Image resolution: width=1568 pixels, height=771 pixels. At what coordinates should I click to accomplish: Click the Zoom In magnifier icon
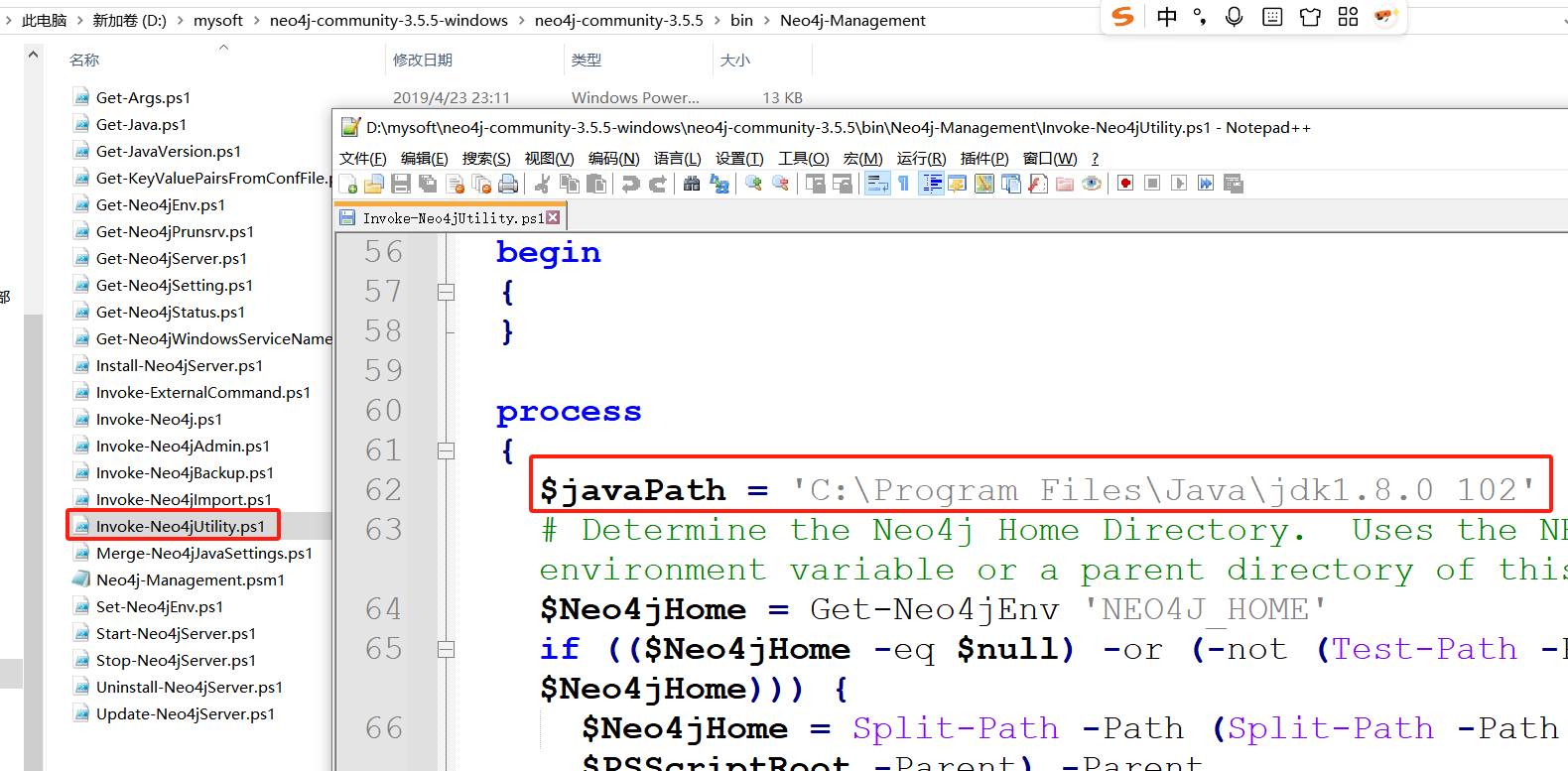point(753,184)
